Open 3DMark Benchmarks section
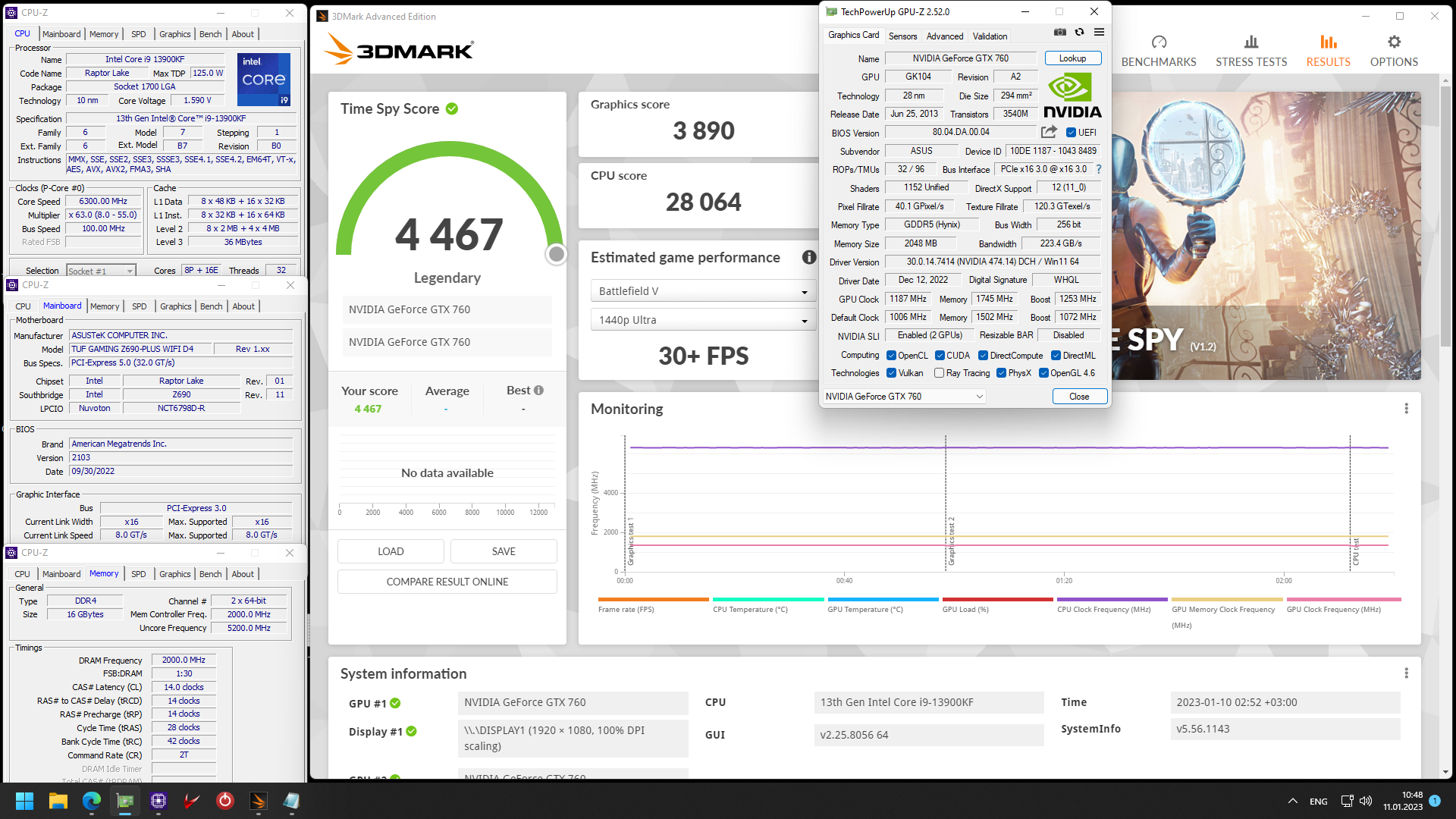Screen dimensions: 1456x819 point(1159,51)
